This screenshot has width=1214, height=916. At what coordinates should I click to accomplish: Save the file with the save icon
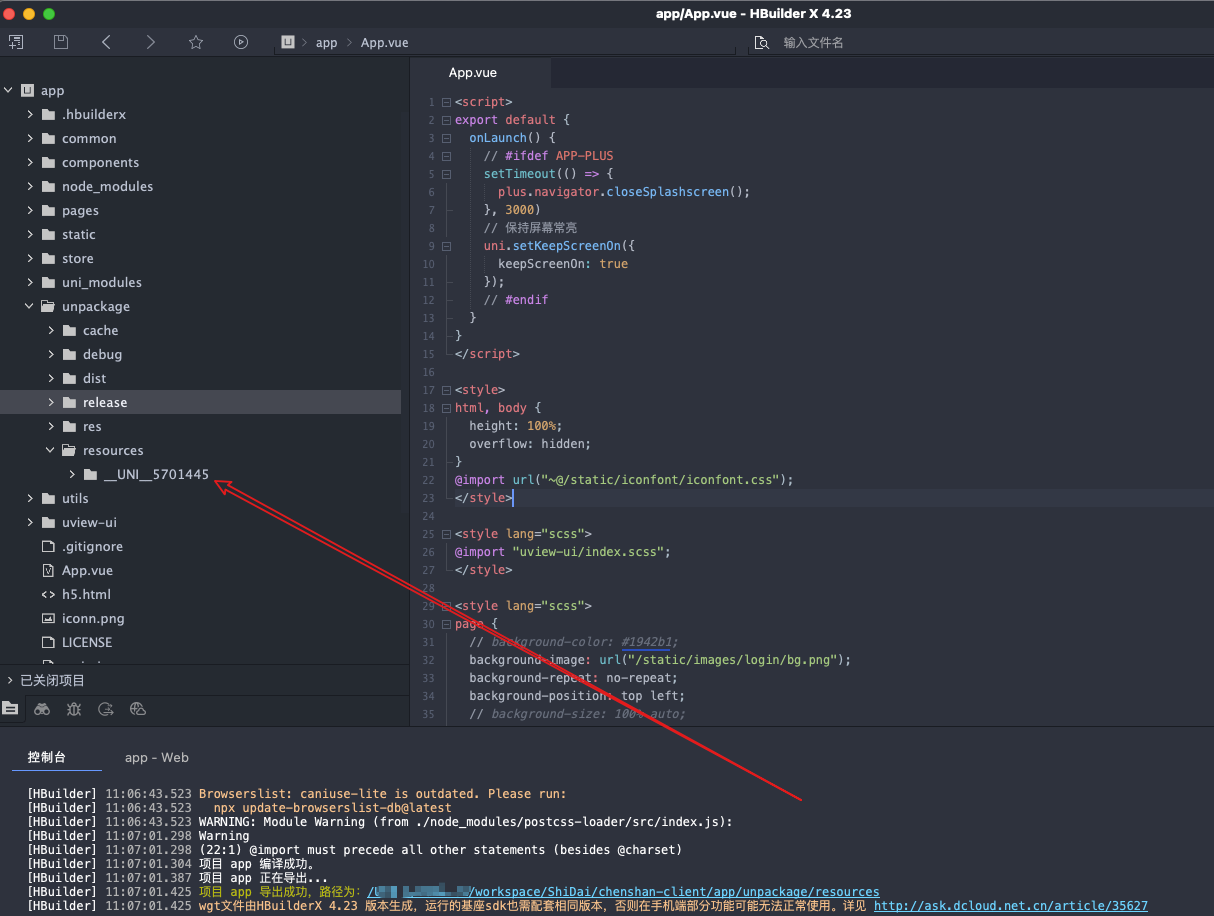click(x=60, y=42)
